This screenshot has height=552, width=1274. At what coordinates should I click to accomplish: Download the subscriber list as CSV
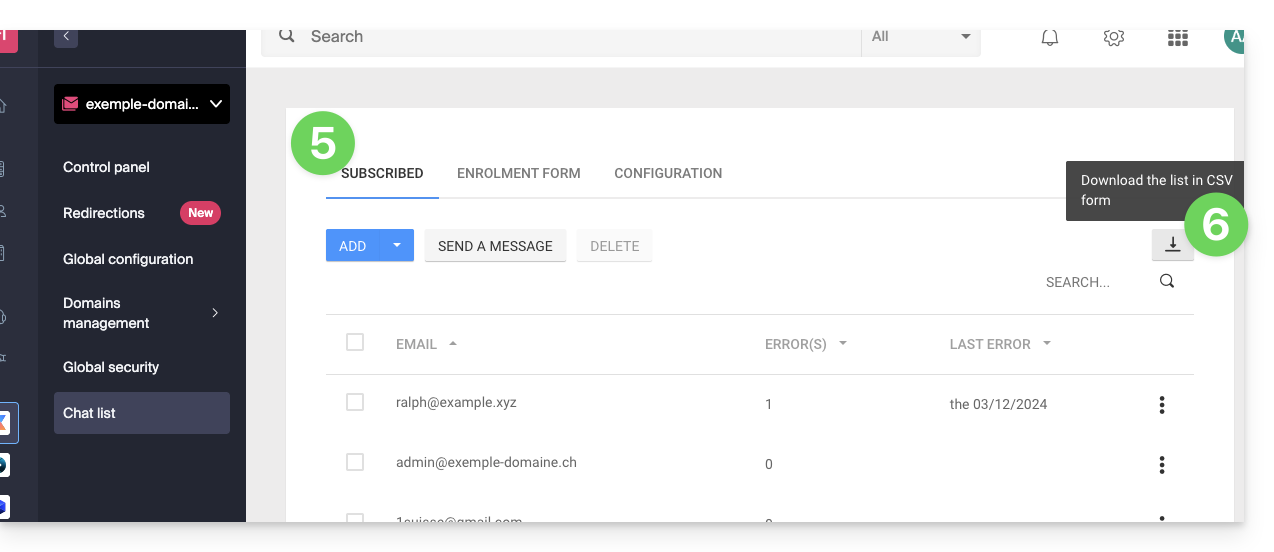tap(1172, 245)
